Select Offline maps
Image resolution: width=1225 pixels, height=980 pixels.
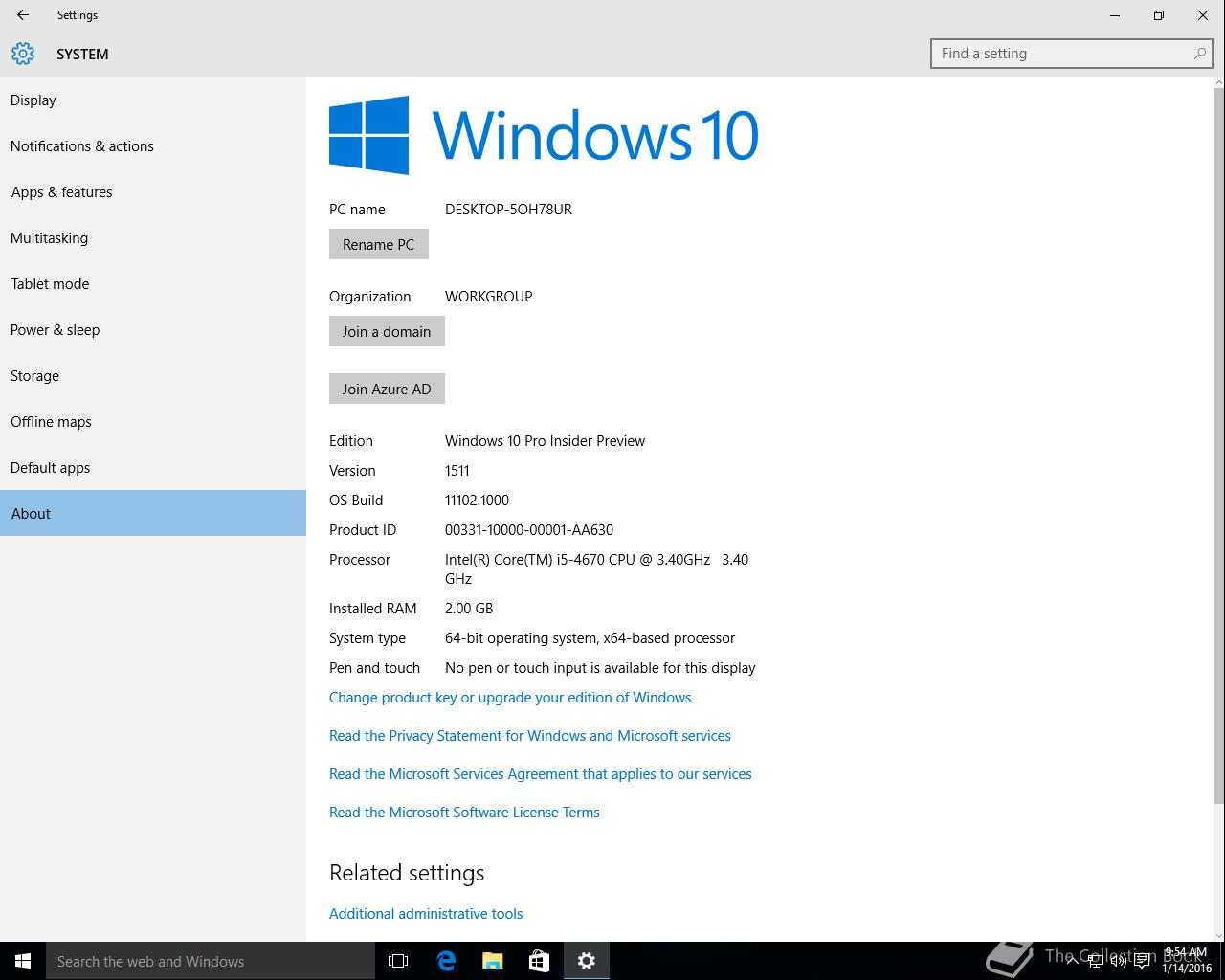(x=153, y=422)
